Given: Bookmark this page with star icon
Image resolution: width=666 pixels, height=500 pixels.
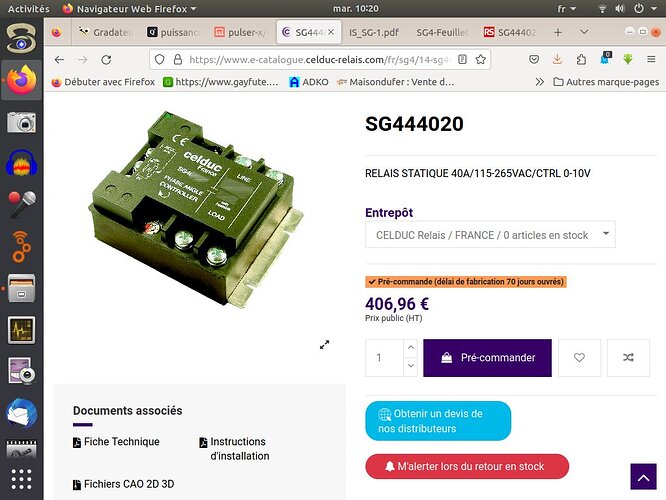Looking at the screenshot, I should (481, 59).
